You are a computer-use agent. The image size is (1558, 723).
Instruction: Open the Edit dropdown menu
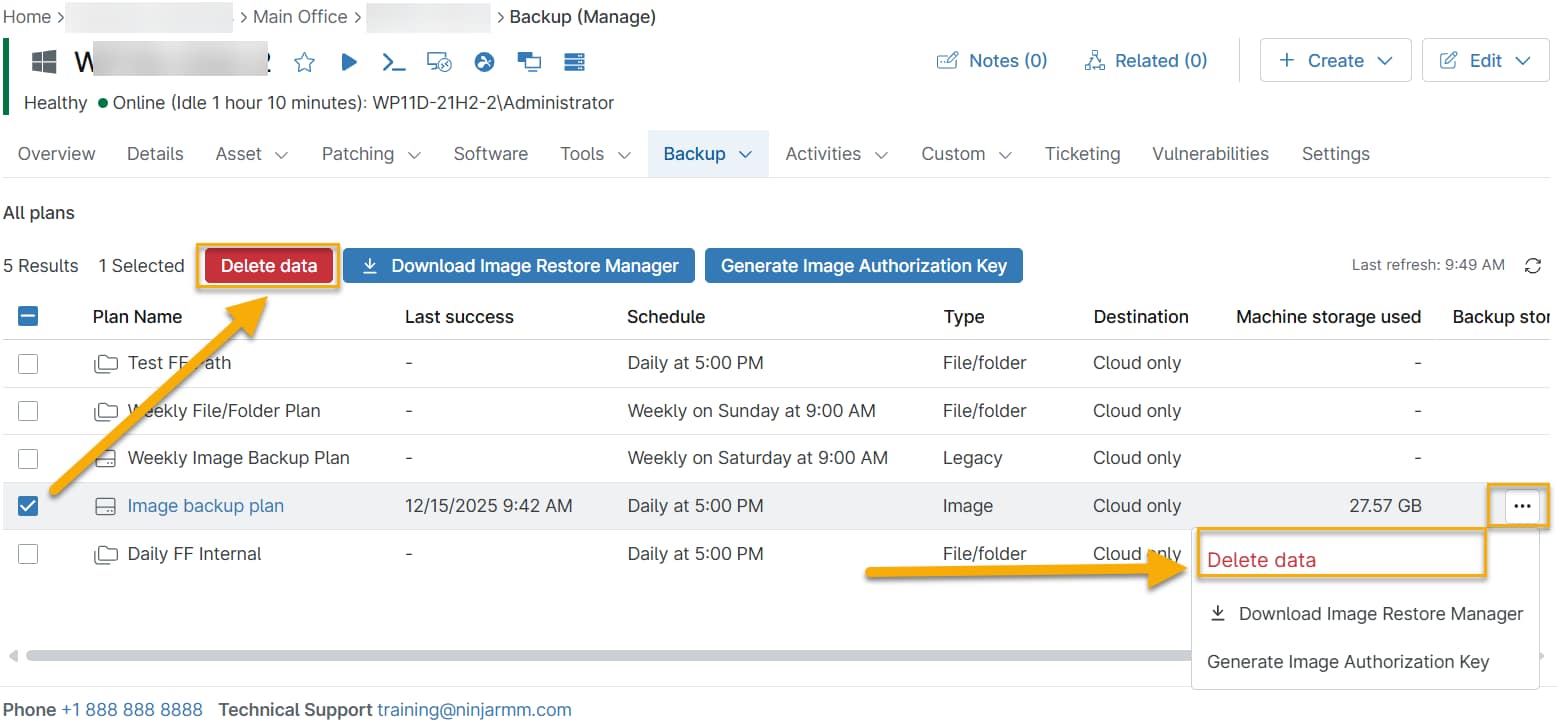click(1485, 61)
